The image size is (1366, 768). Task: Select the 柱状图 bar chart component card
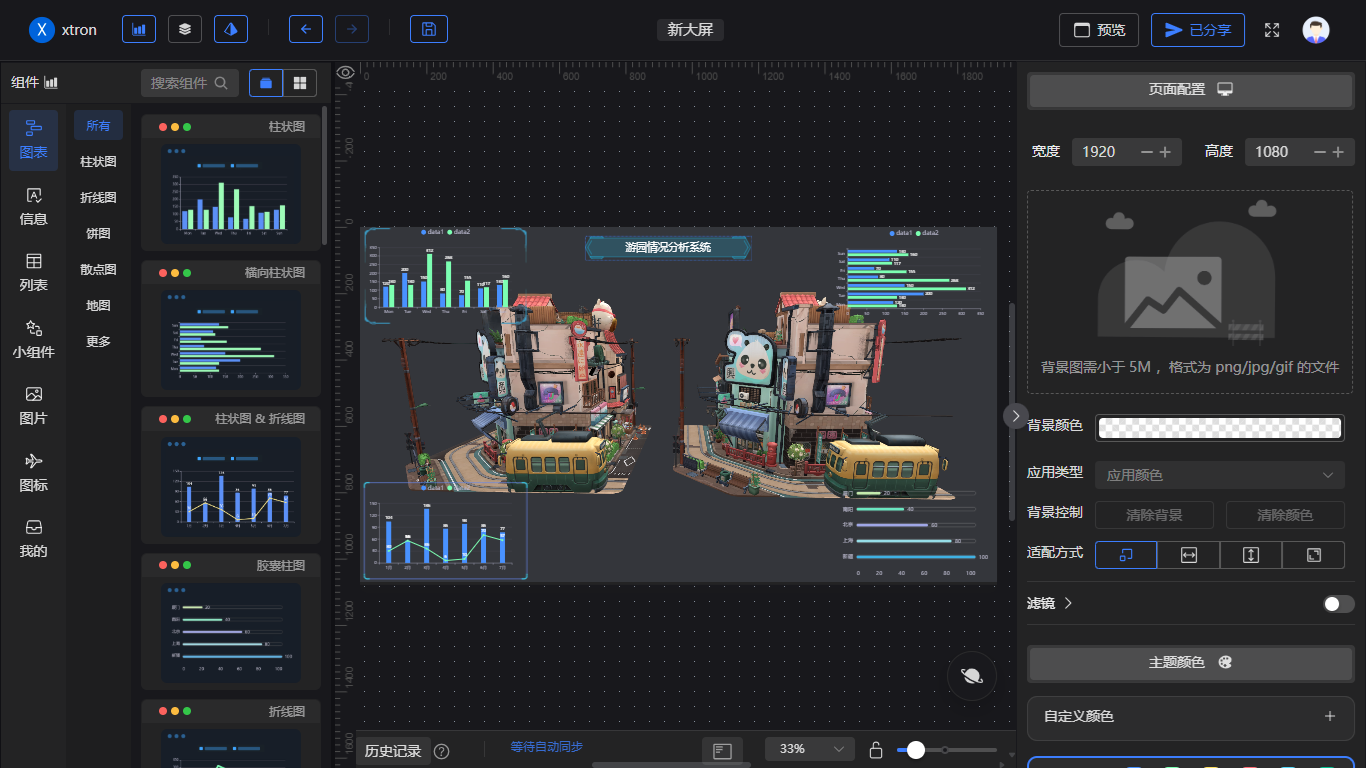point(231,182)
